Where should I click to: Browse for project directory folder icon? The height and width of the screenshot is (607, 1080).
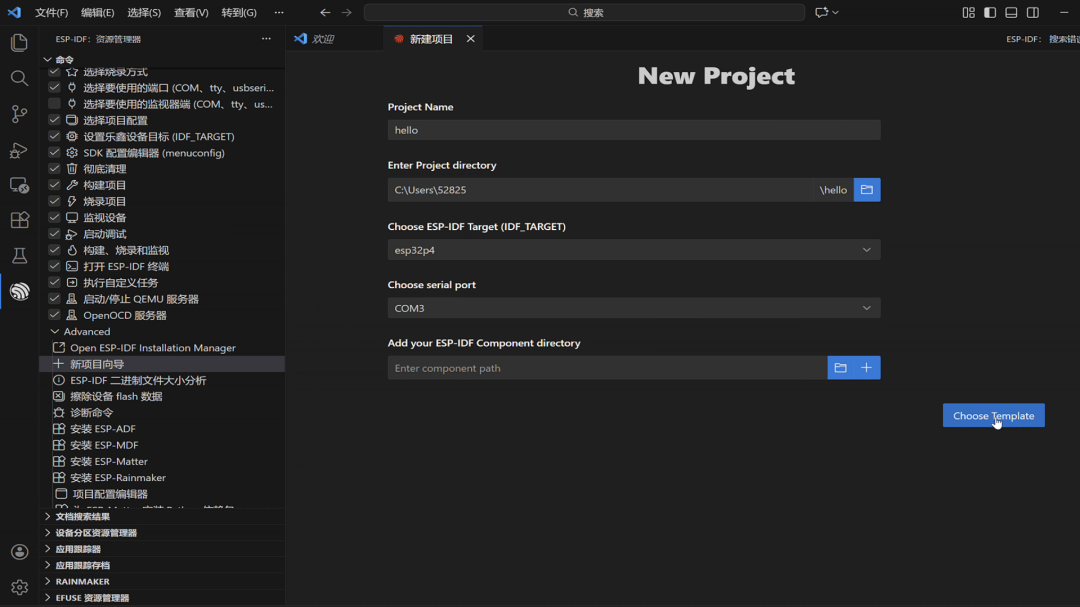point(866,189)
